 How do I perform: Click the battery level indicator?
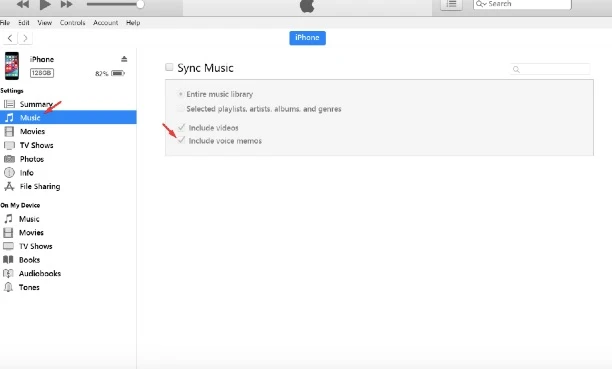(118, 73)
